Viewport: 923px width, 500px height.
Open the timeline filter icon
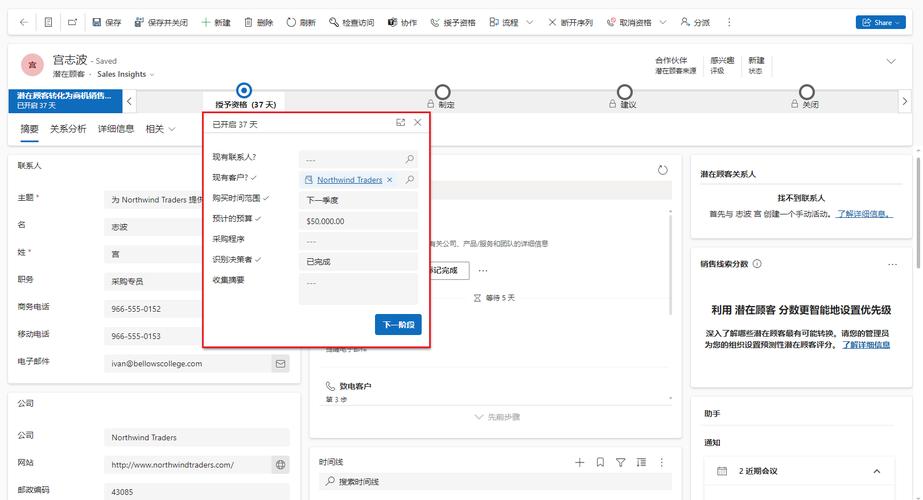pyautogui.click(x=620, y=462)
